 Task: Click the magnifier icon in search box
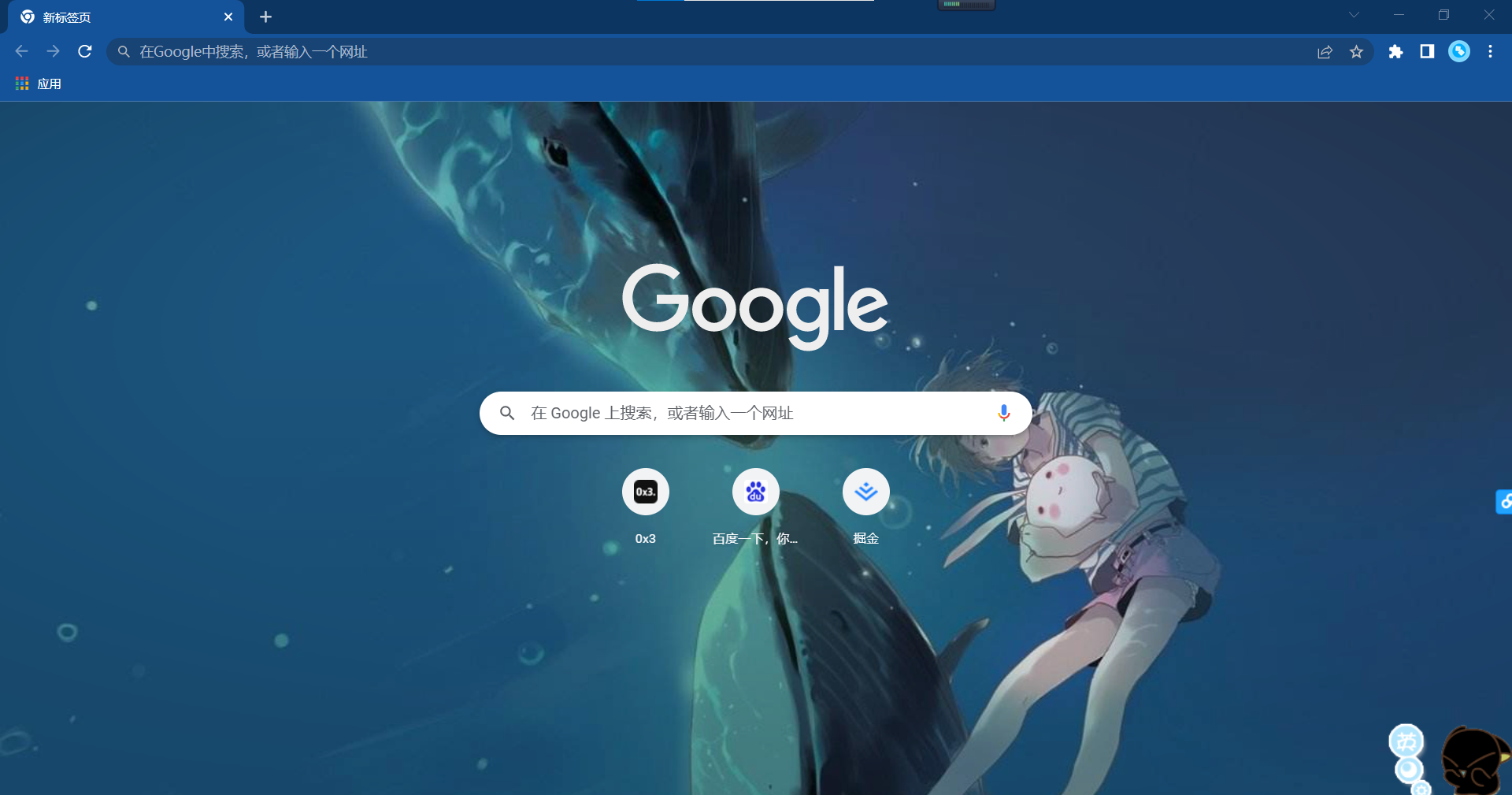pyautogui.click(x=507, y=413)
